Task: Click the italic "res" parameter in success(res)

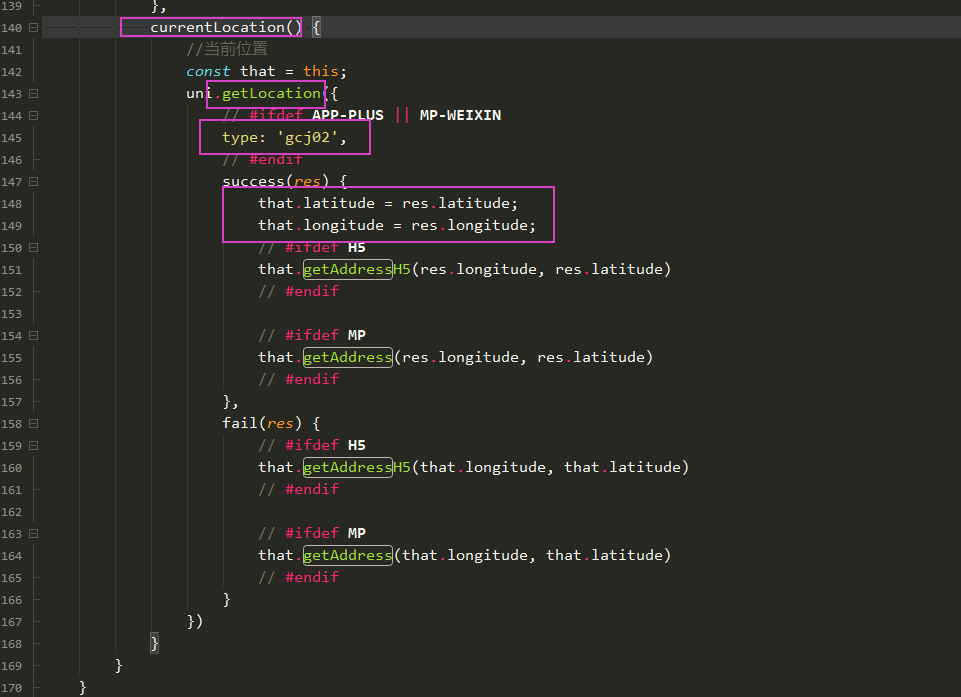Action: [x=307, y=181]
